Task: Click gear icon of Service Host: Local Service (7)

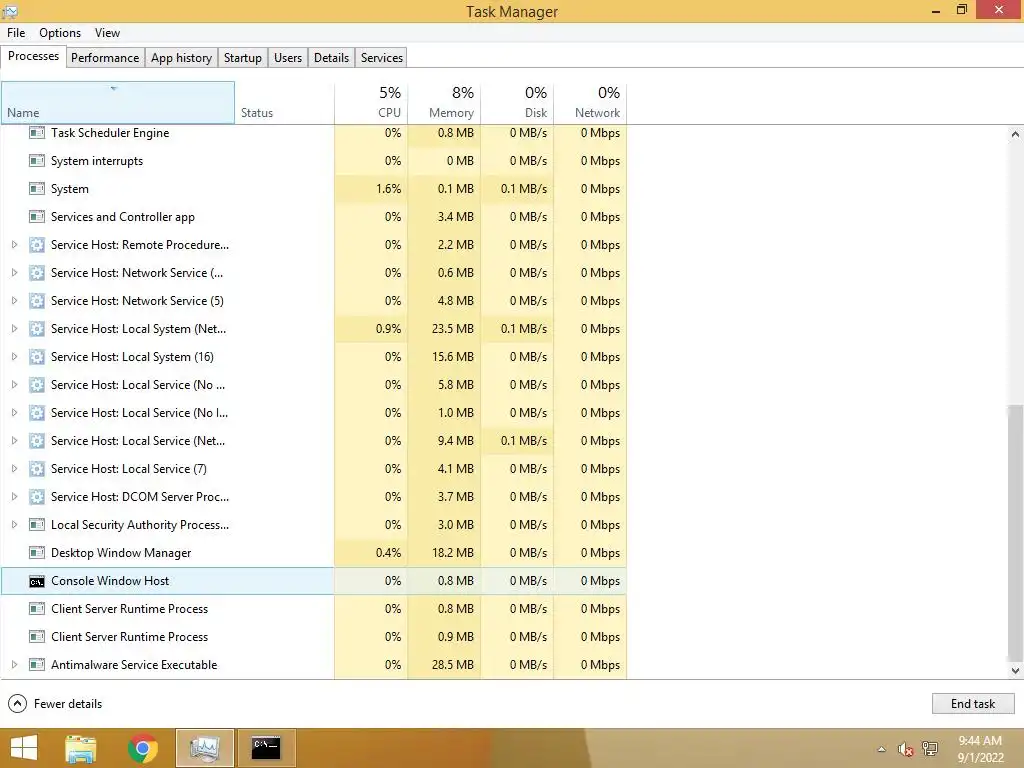Action: point(37,469)
